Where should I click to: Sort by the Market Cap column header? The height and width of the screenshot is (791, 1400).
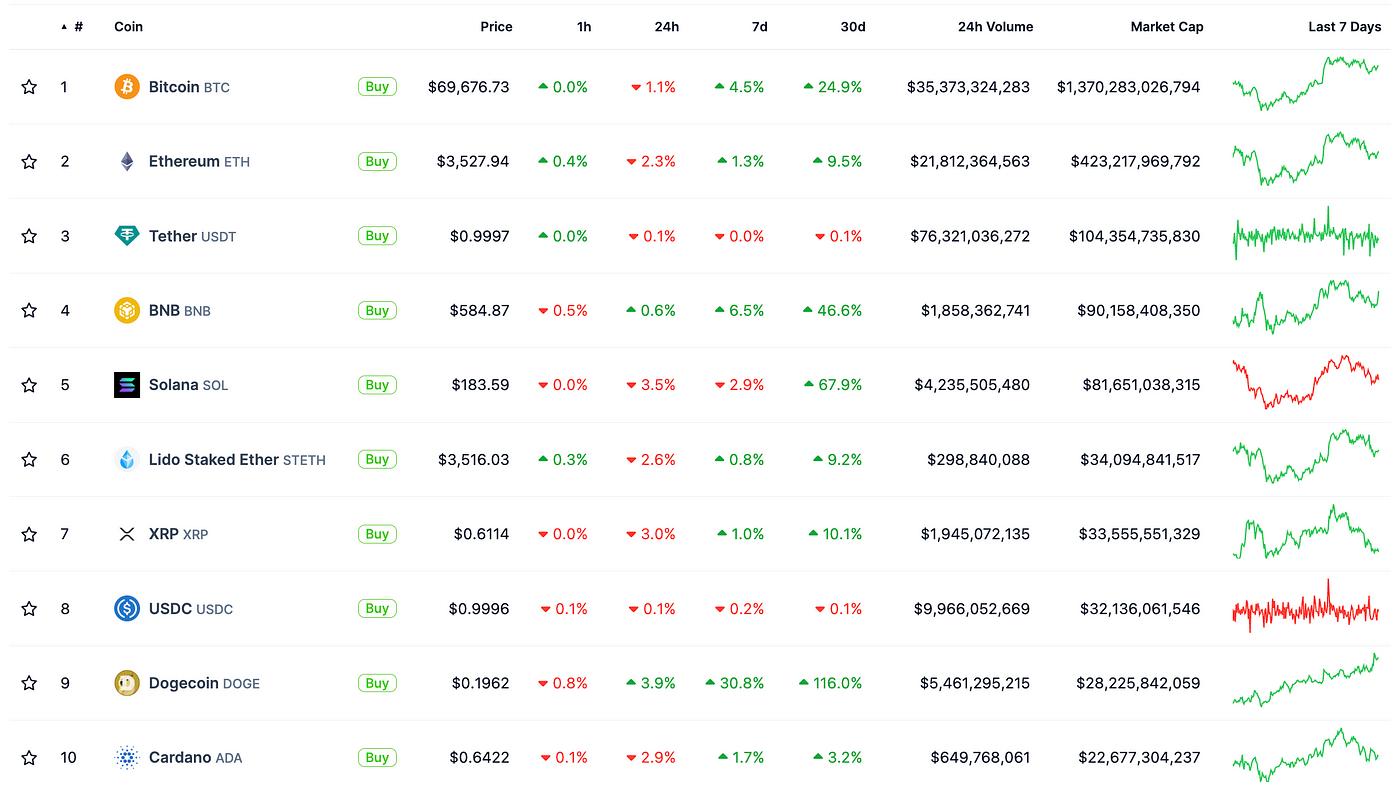1166,27
